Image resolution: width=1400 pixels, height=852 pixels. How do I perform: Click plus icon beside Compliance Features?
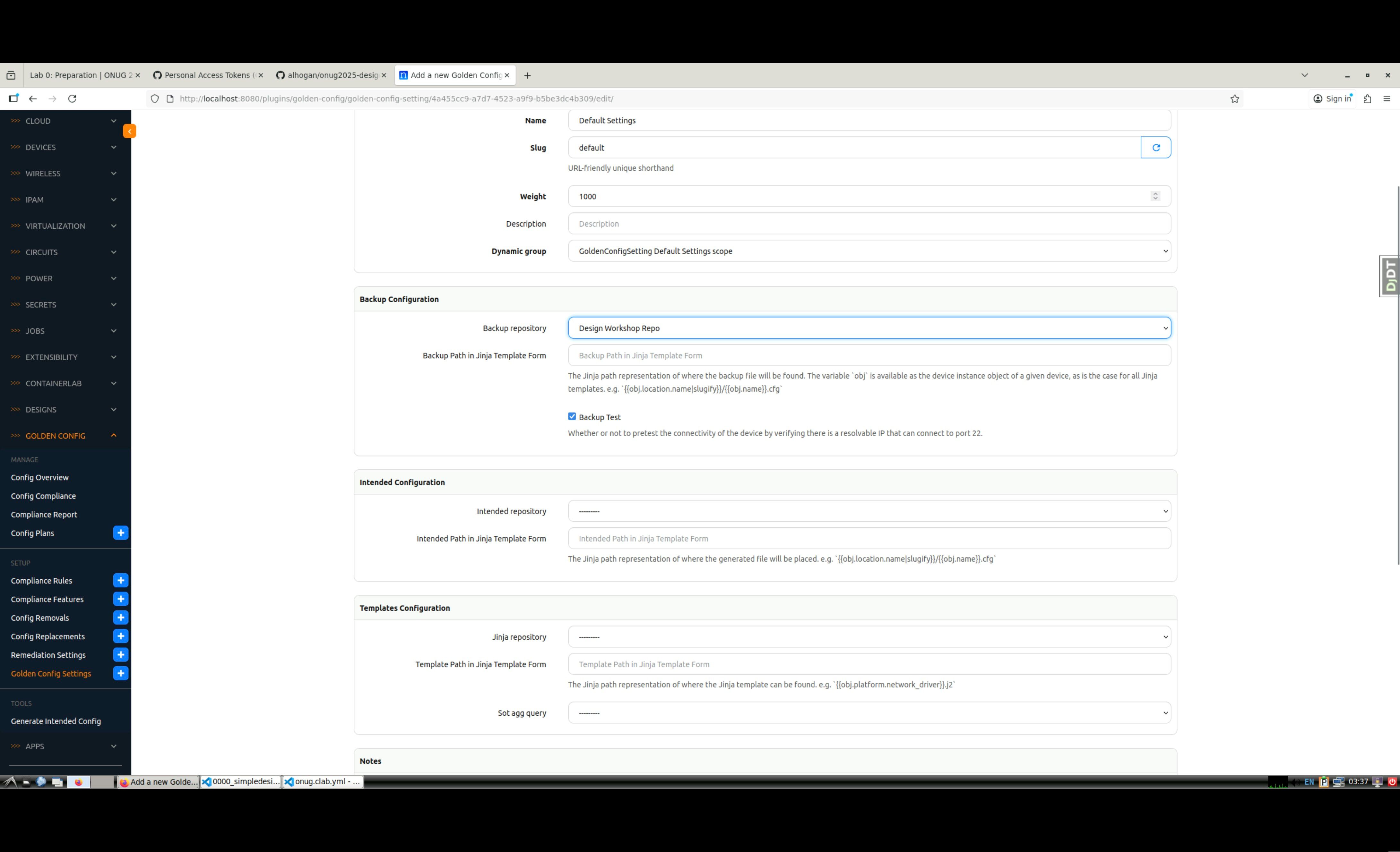(120, 599)
